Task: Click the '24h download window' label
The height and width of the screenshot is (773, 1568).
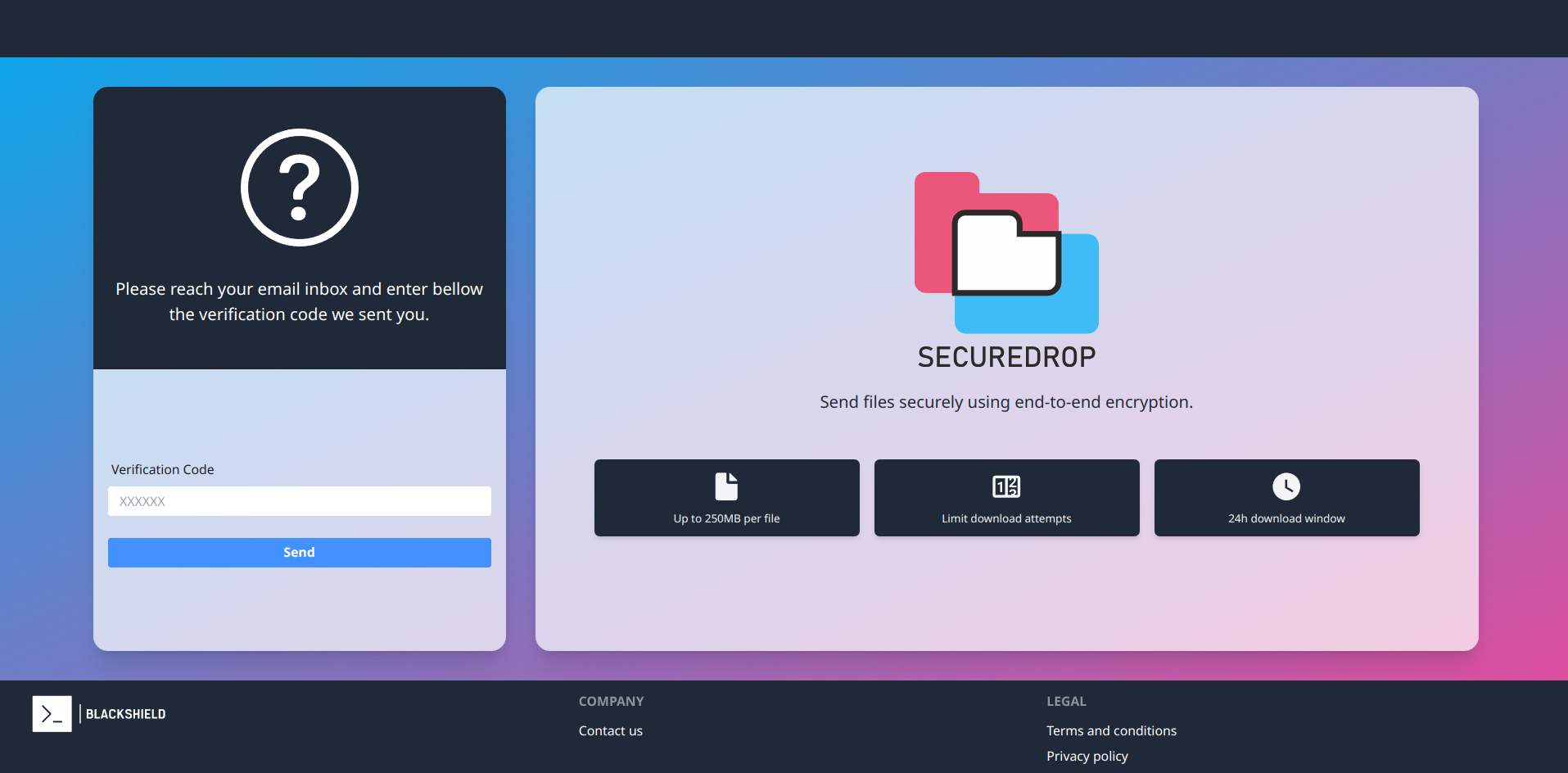Action: 1286,518
